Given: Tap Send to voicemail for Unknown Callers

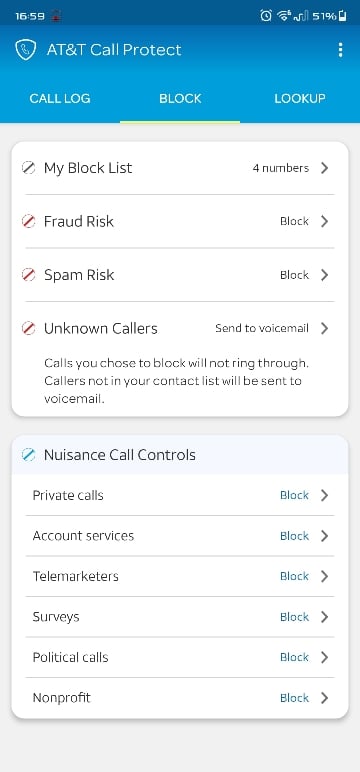Looking at the screenshot, I should [x=262, y=328].
